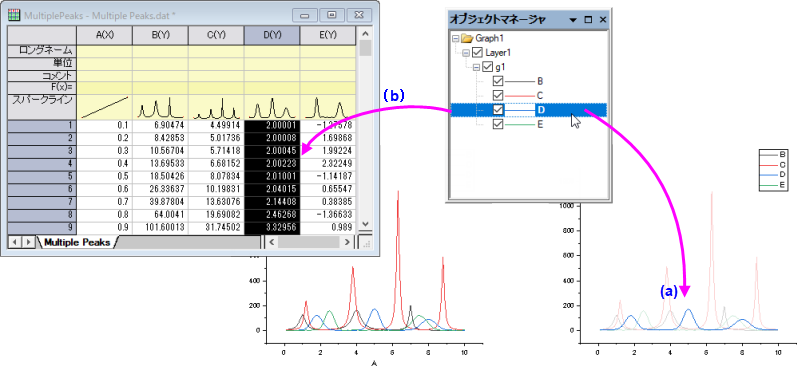This screenshot has height=366, width=797.
Task: Click the sparkline thumbnail of column A
Action: coord(104,107)
